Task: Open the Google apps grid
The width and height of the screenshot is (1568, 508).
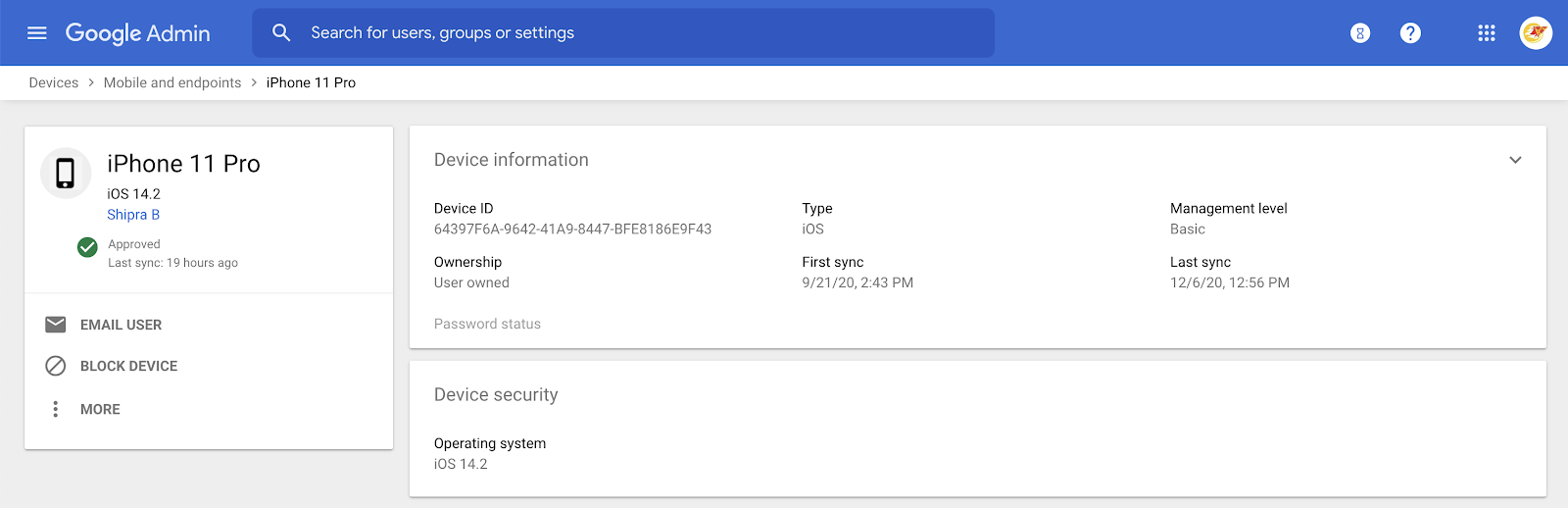Action: click(1487, 33)
